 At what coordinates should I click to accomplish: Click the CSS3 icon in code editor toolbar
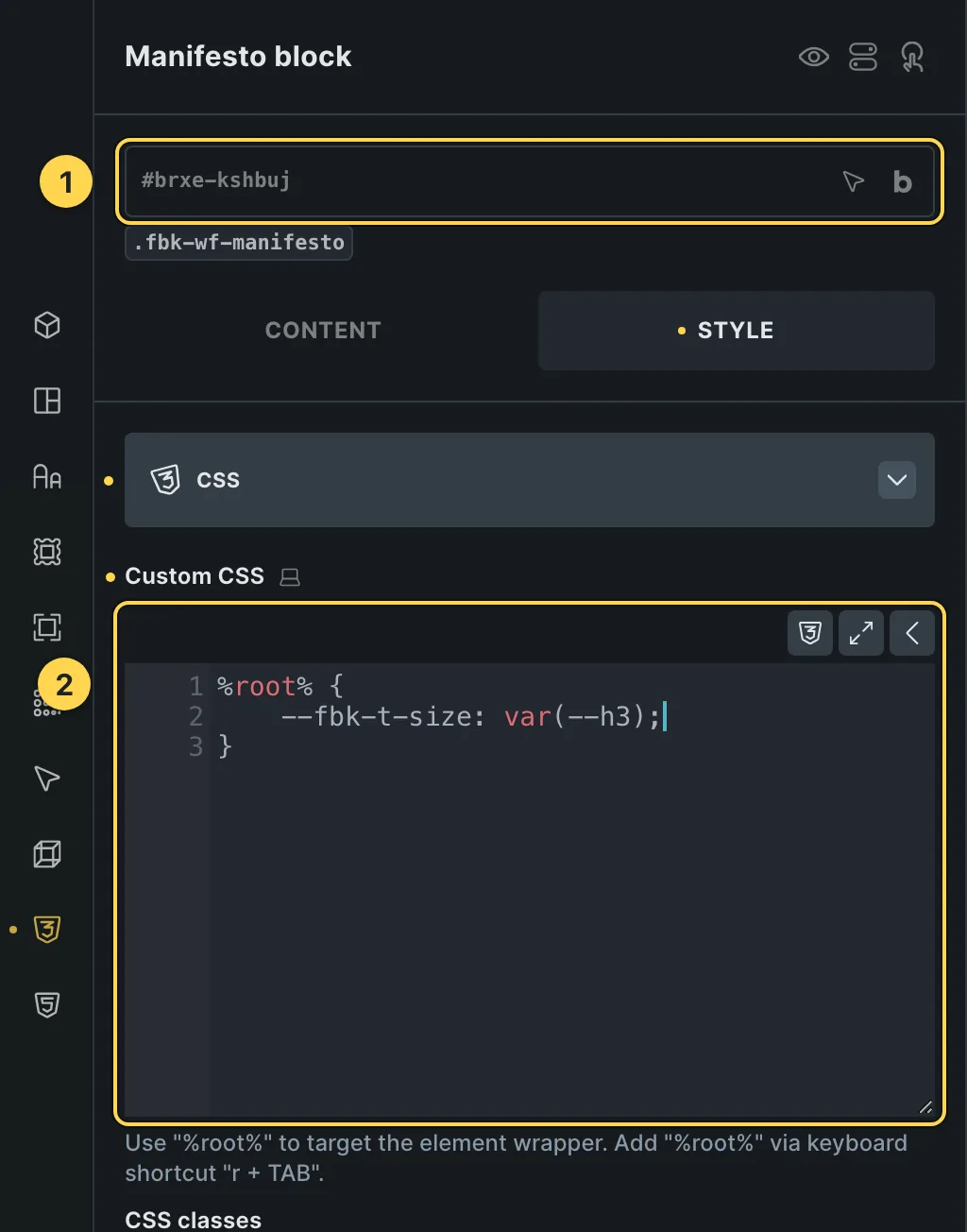coord(810,633)
